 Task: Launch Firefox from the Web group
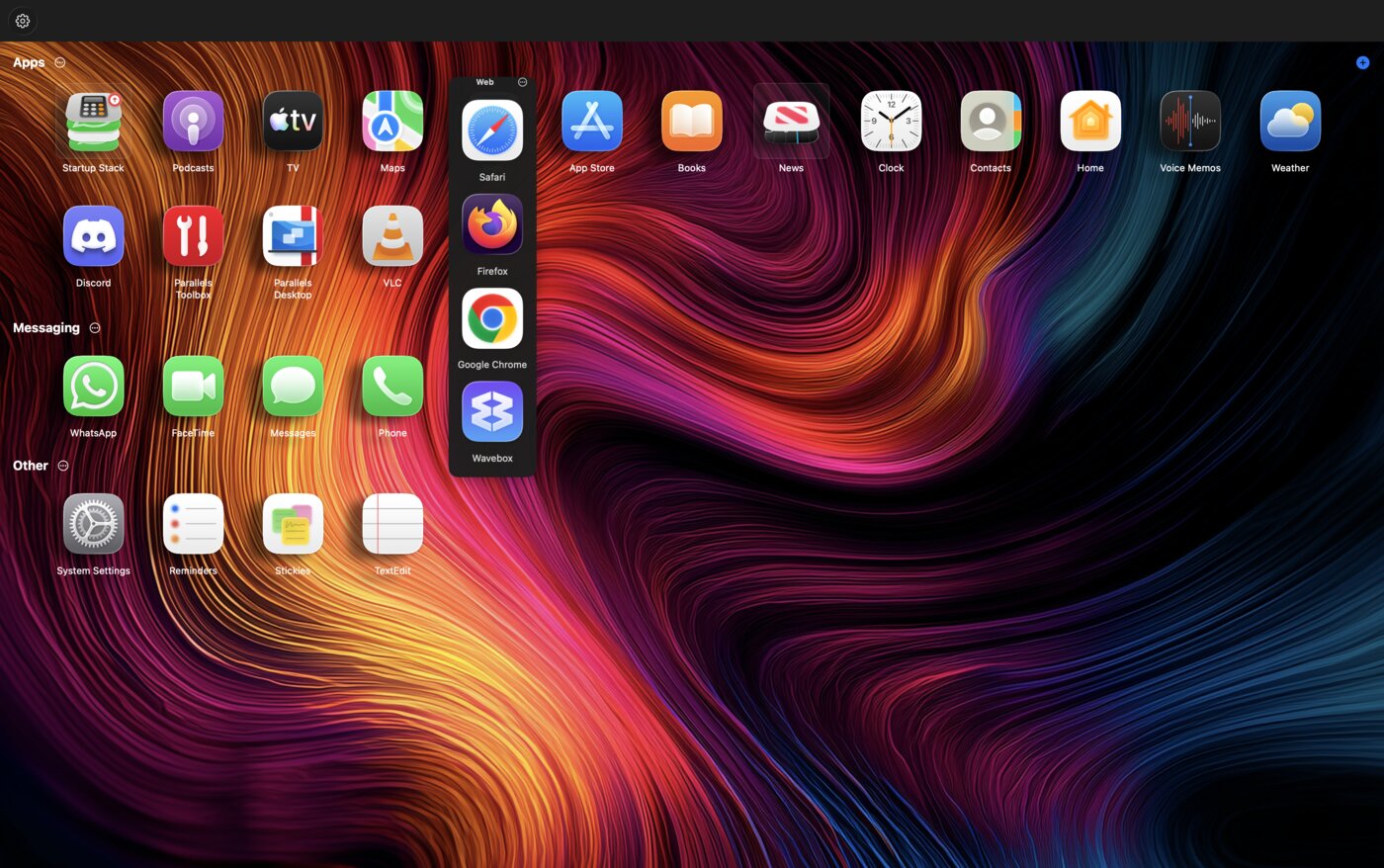(x=492, y=225)
